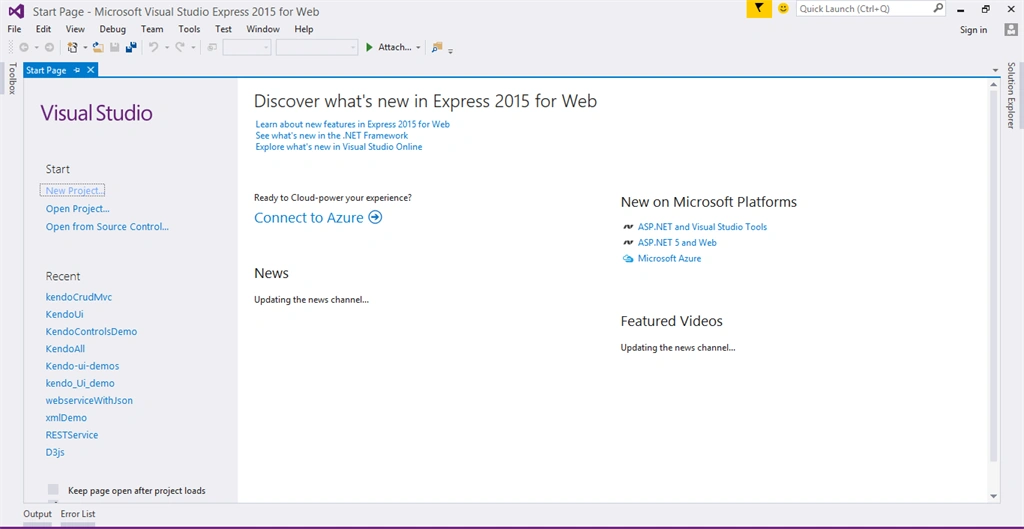Click the Connect to Azure arrow icon
This screenshot has height=529, width=1024.
point(375,217)
